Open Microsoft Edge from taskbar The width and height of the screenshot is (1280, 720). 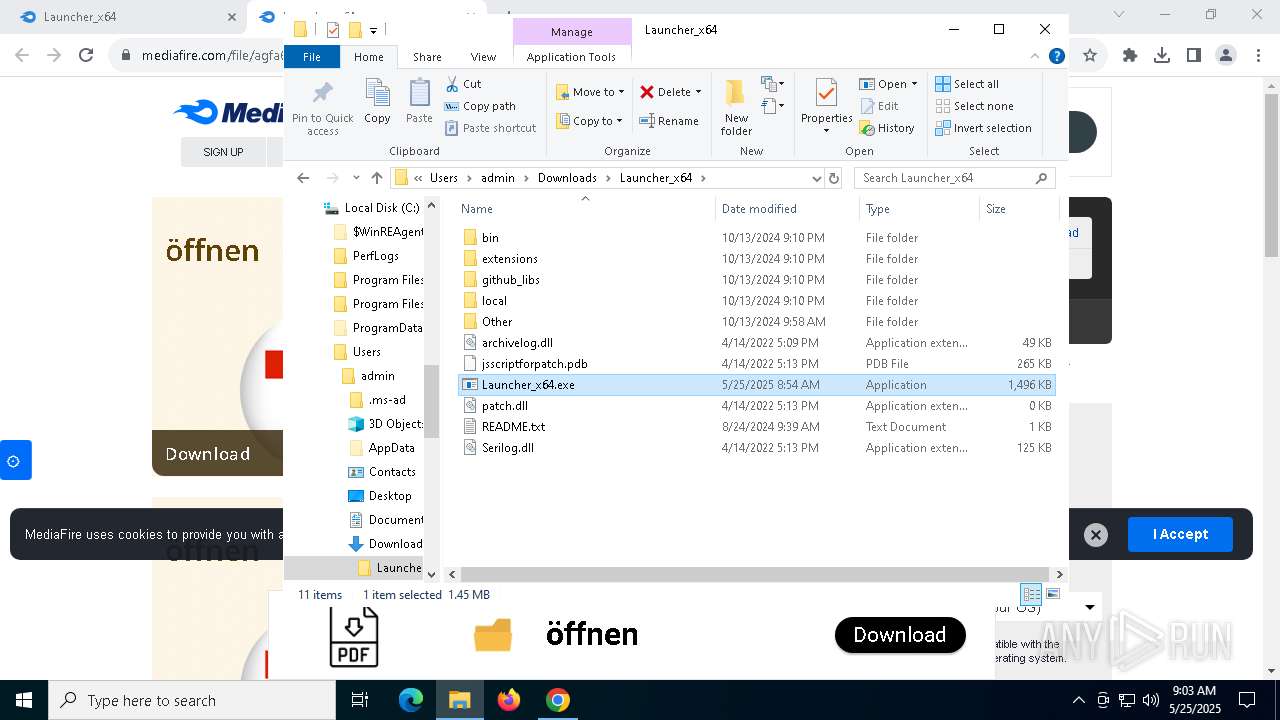pyautogui.click(x=411, y=700)
